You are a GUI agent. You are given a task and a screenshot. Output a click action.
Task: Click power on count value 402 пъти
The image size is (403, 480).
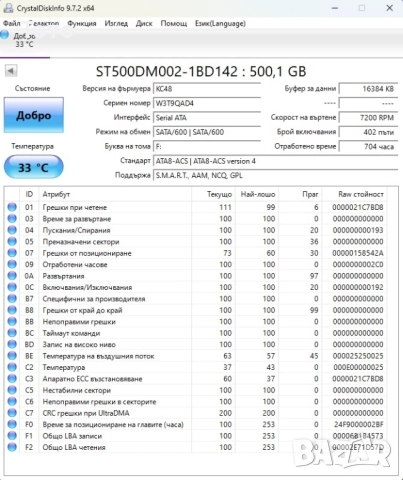[x=368, y=132]
